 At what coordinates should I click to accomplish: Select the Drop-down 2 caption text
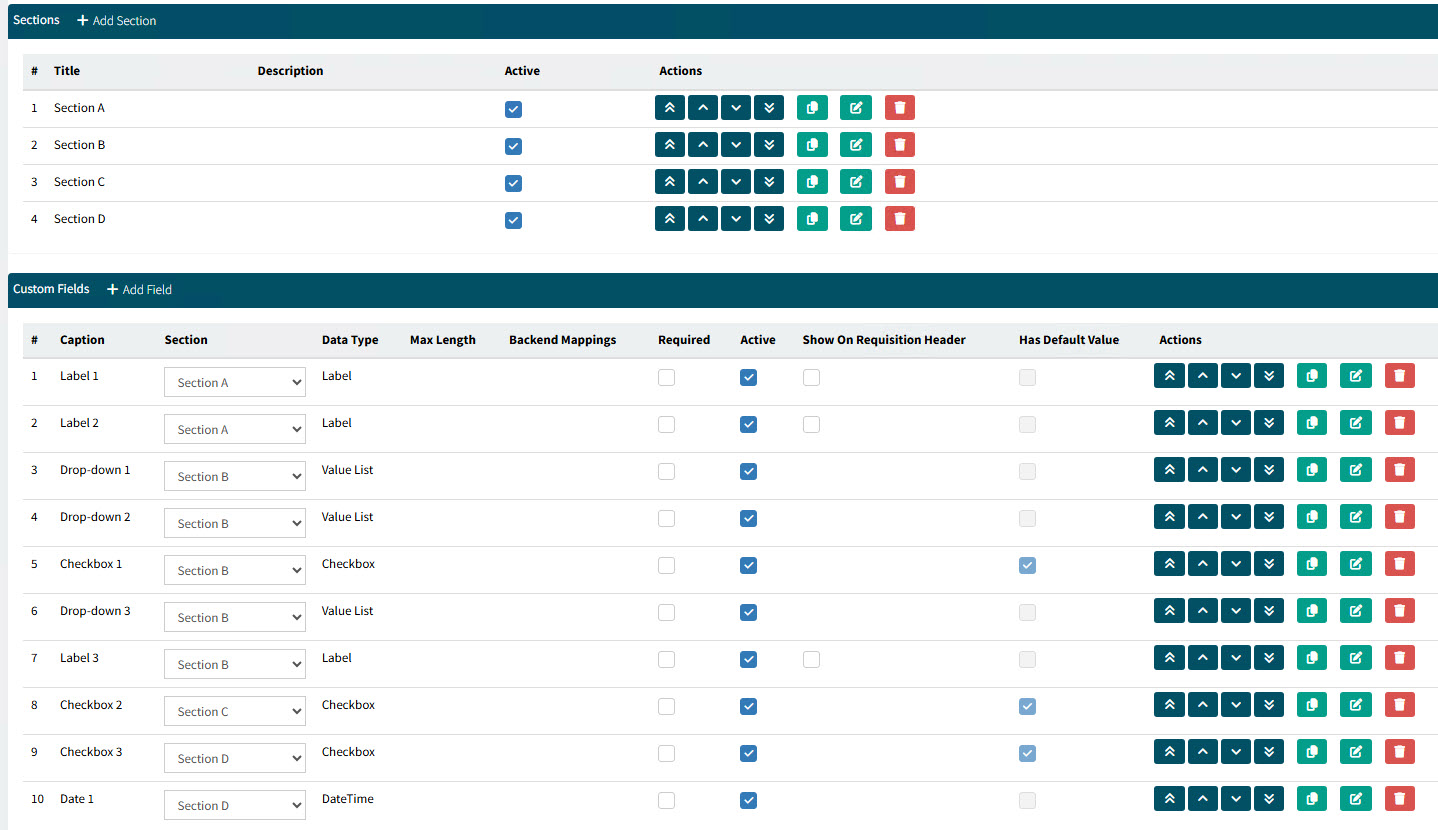(95, 517)
